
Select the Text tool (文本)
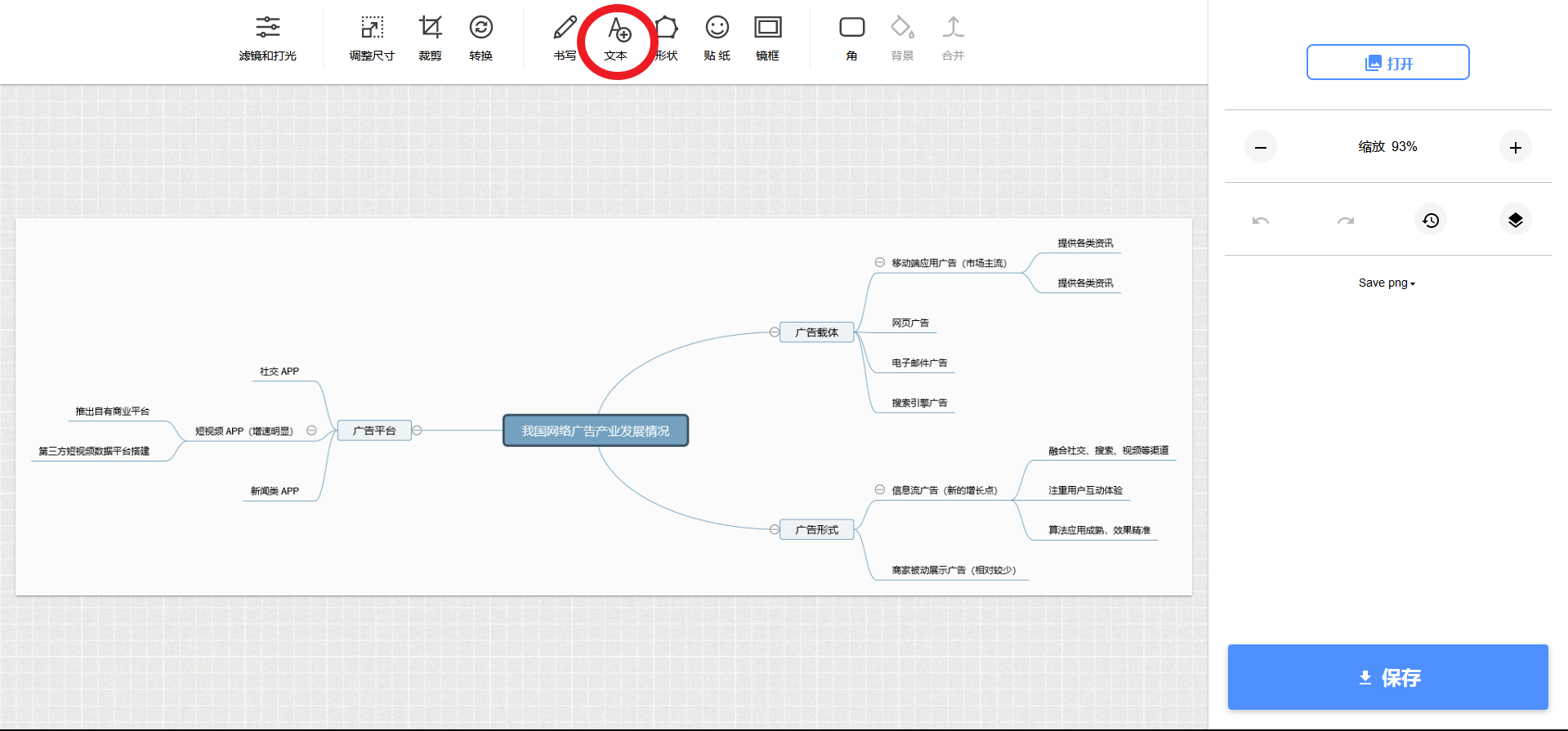pos(617,38)
